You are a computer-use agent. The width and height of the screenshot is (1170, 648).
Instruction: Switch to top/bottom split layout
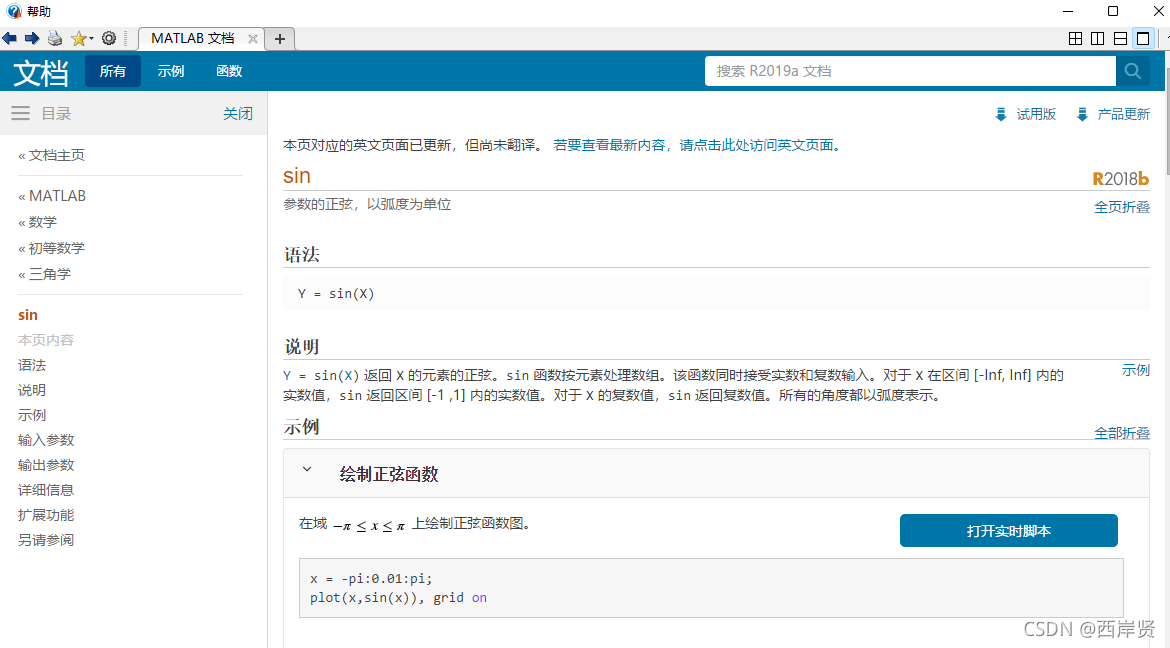click(1120, 39)
